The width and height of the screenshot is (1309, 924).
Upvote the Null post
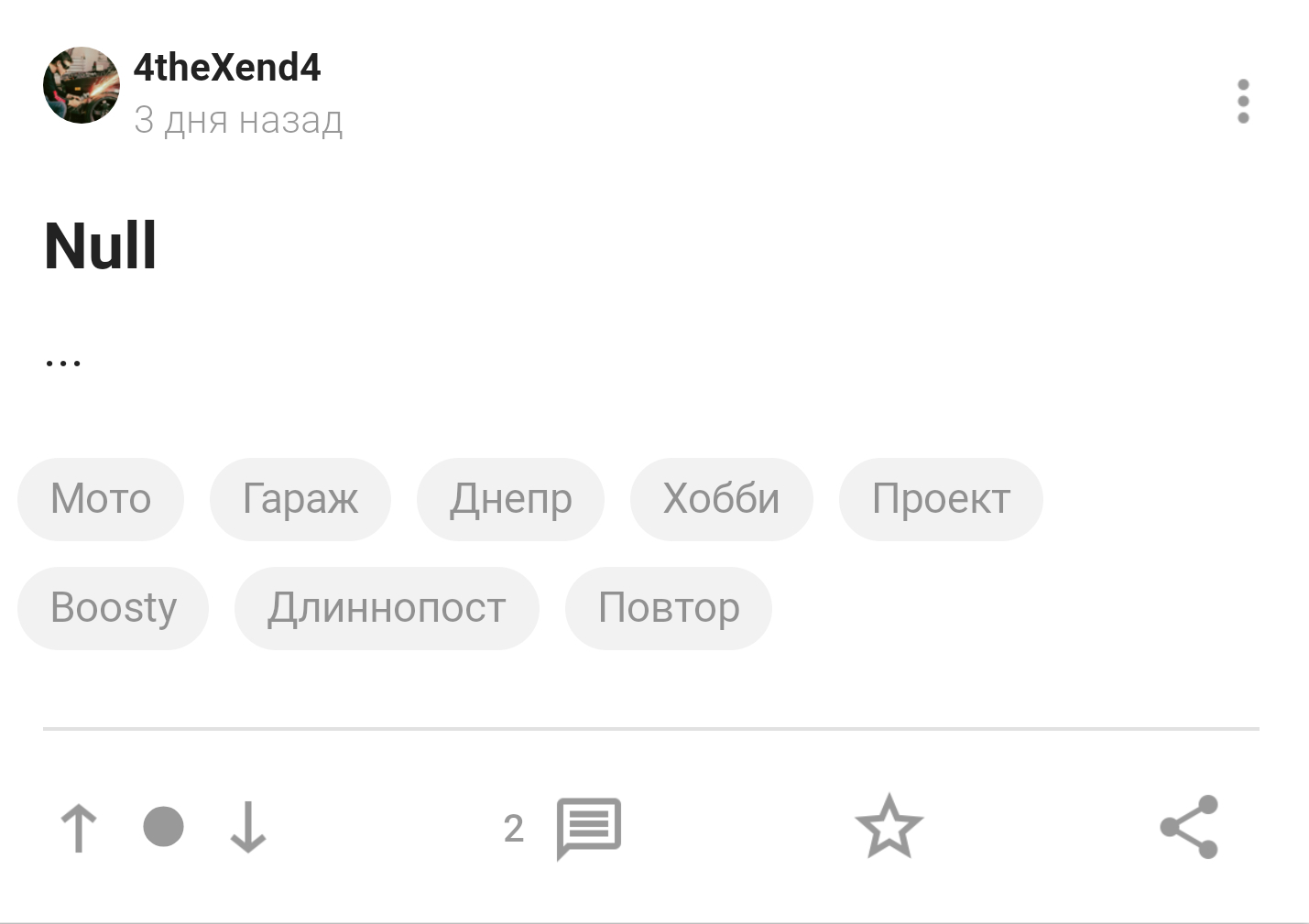79,828
